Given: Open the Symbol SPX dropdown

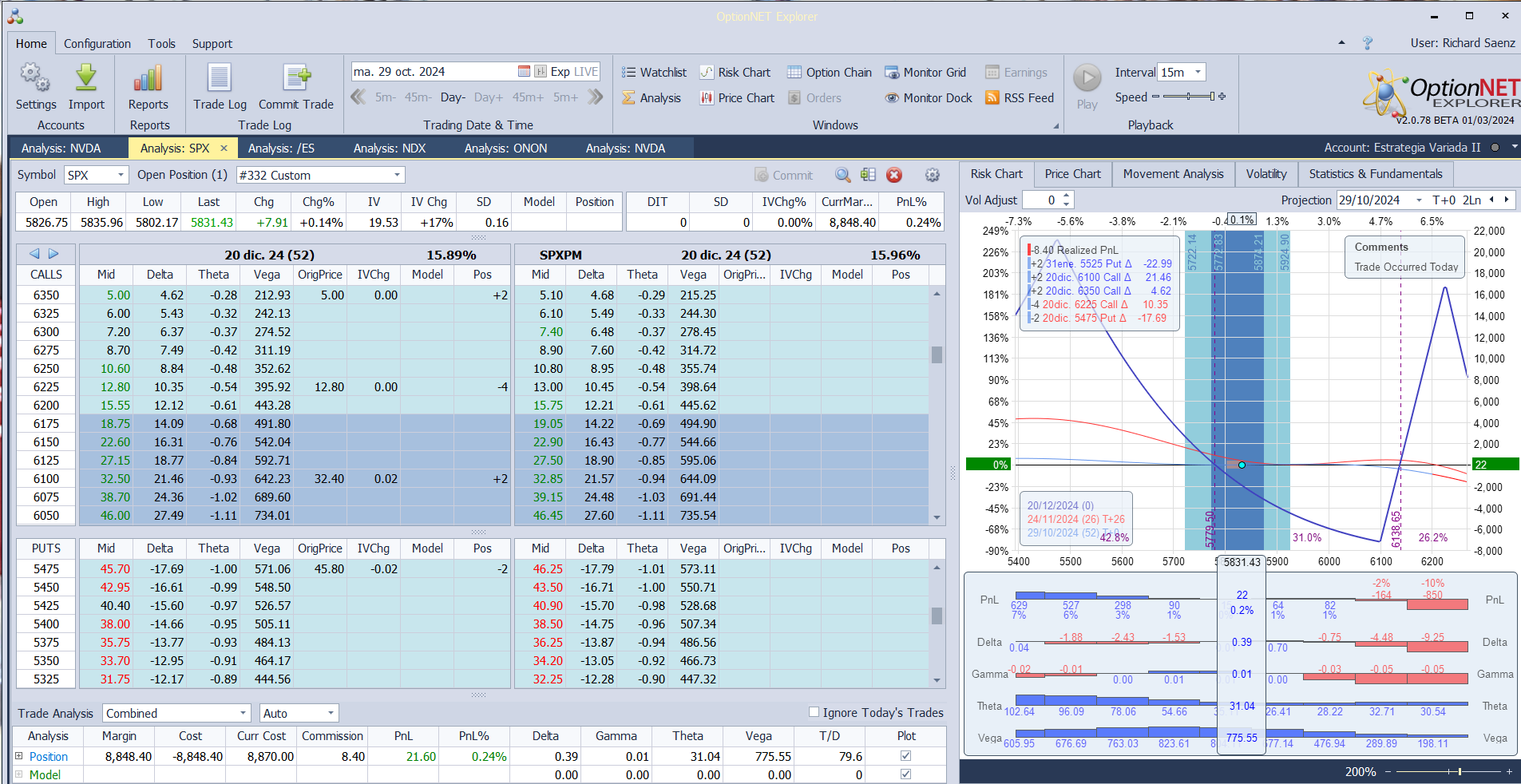Looking at the screenshot, I should tap(121, 175).
